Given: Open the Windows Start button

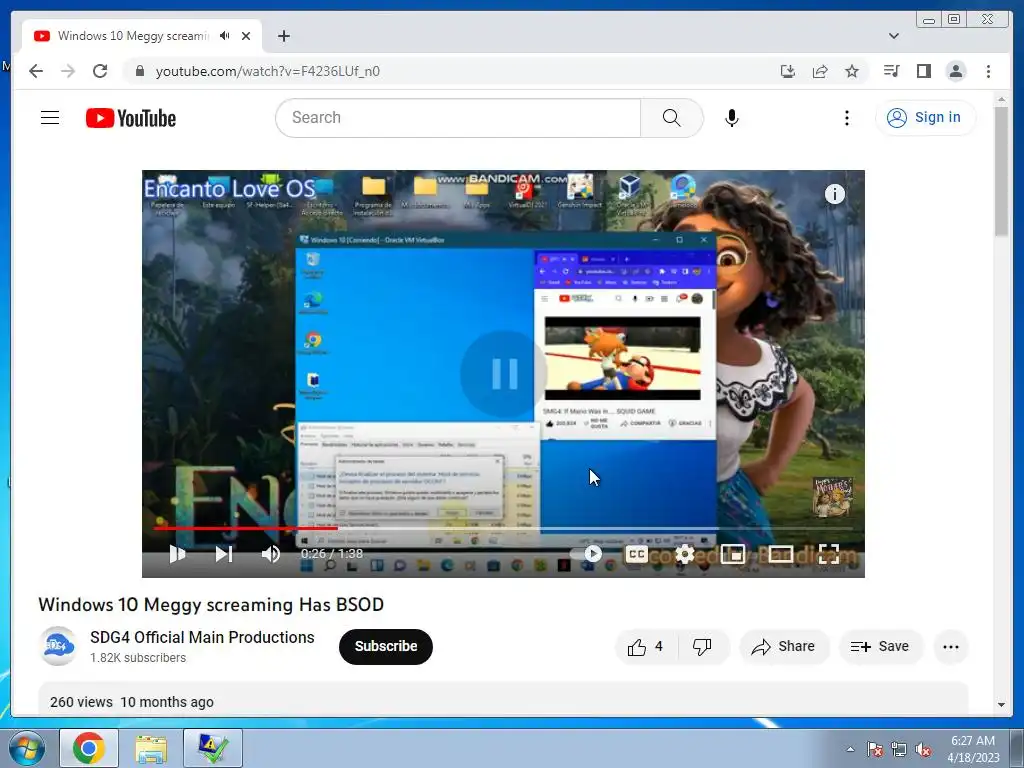Looking at the screenshot, I should point(27,748).
